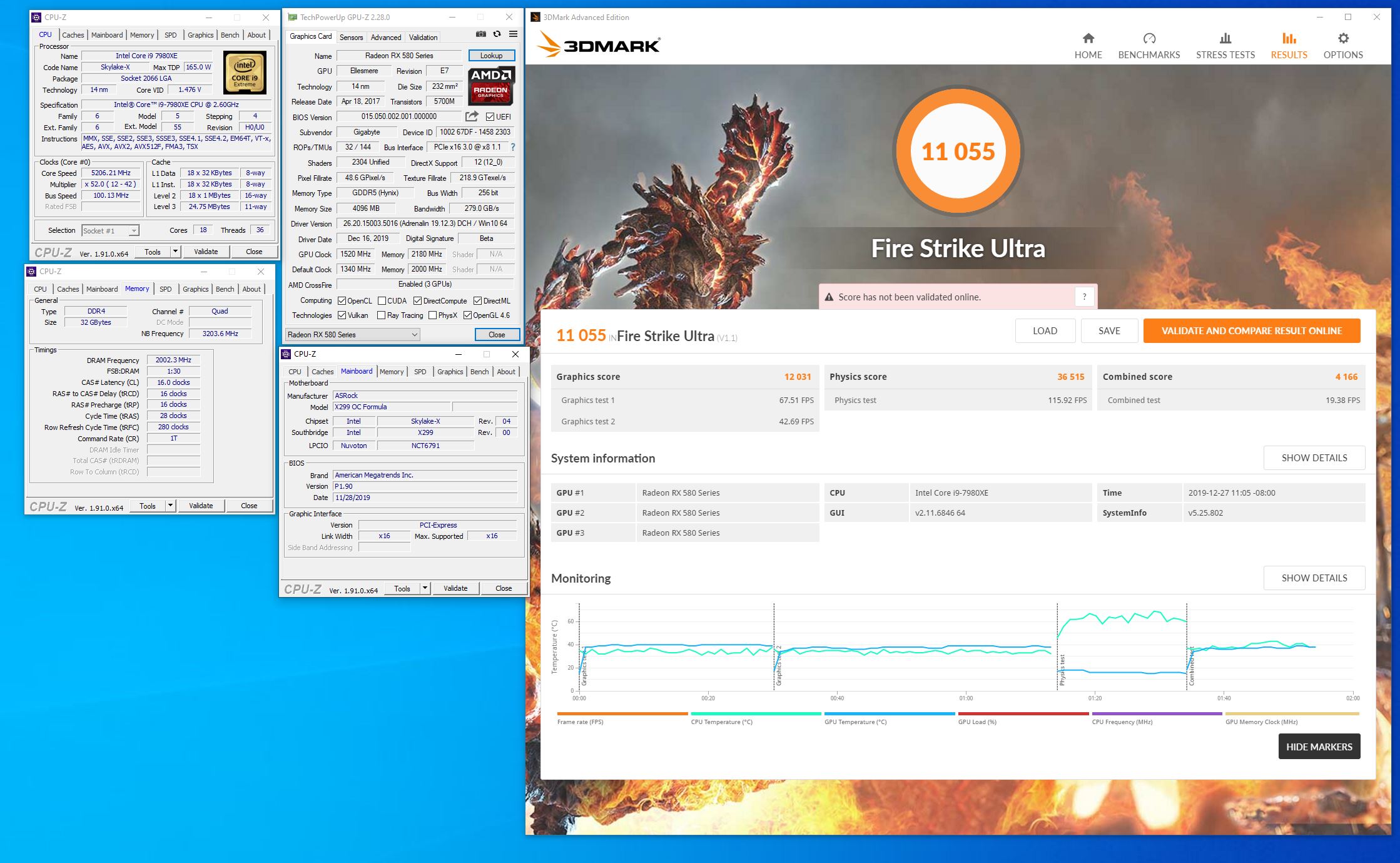Image resolution: width=1400 pixels, height=863 pixels.
Task: Expand Tools arrow in CPU-Z Mainboard window
Action: point(425,588)
